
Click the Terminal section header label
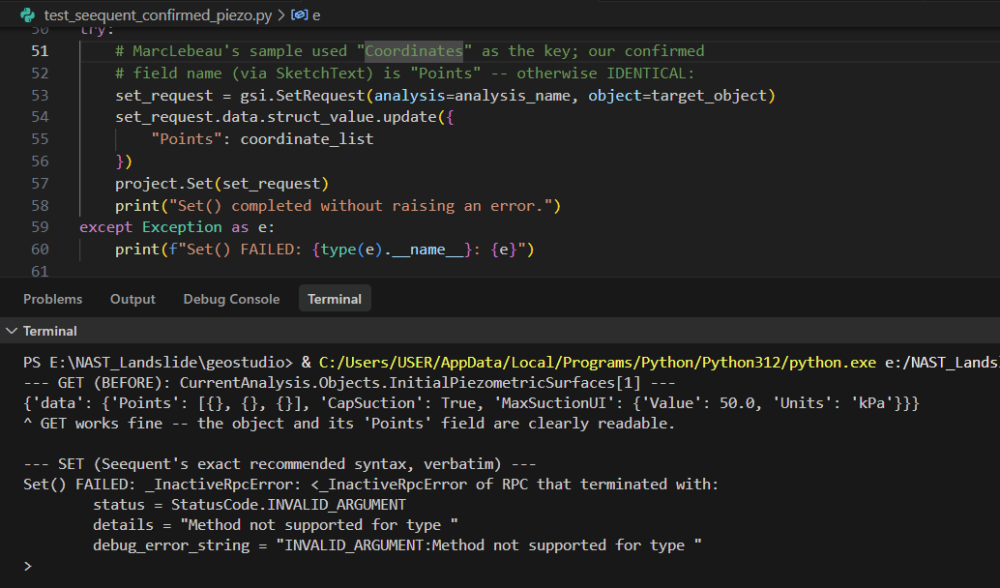tap(50, 331)
